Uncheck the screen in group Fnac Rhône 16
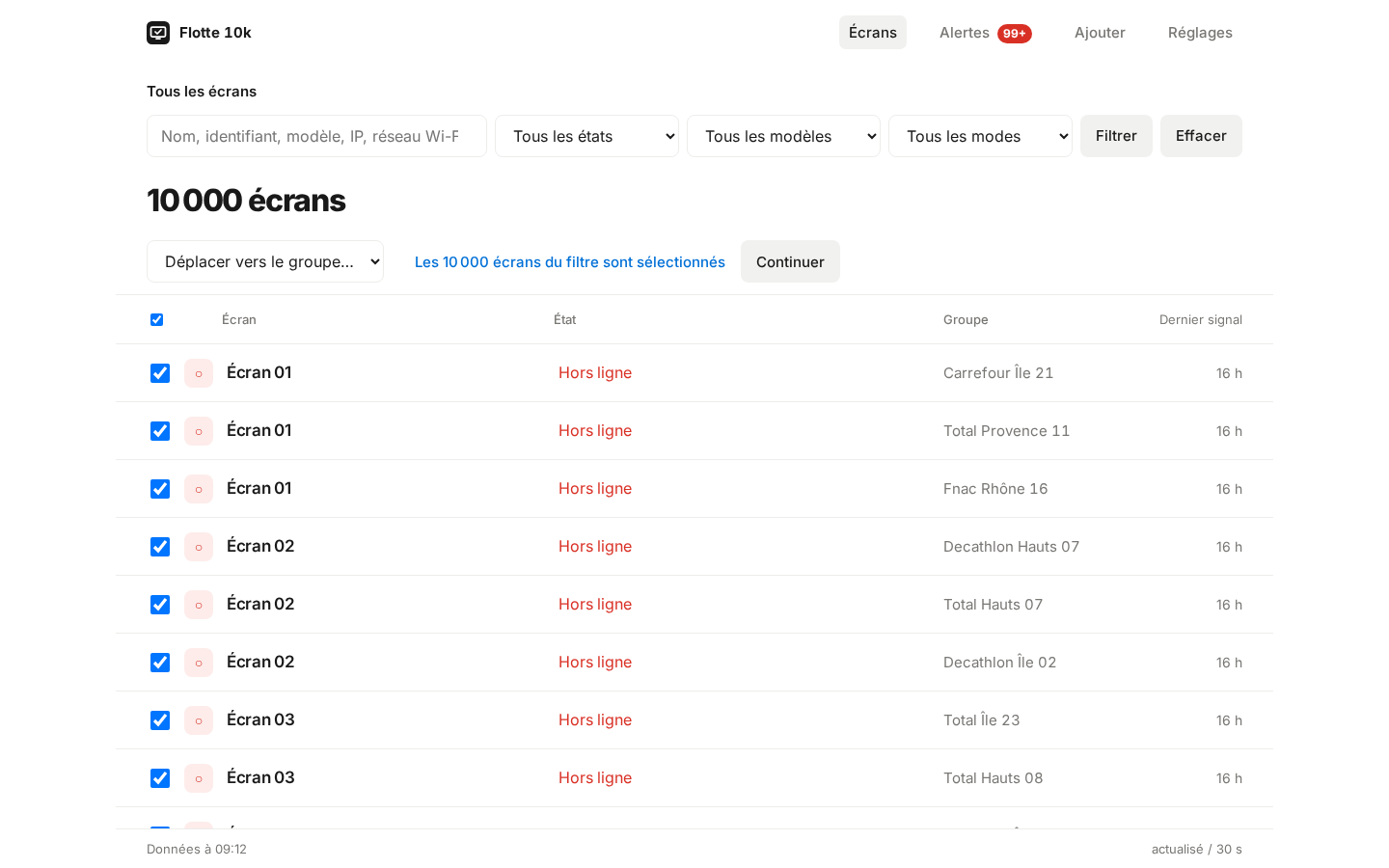Screen dimensions: 1389x868 click(160, 489)
